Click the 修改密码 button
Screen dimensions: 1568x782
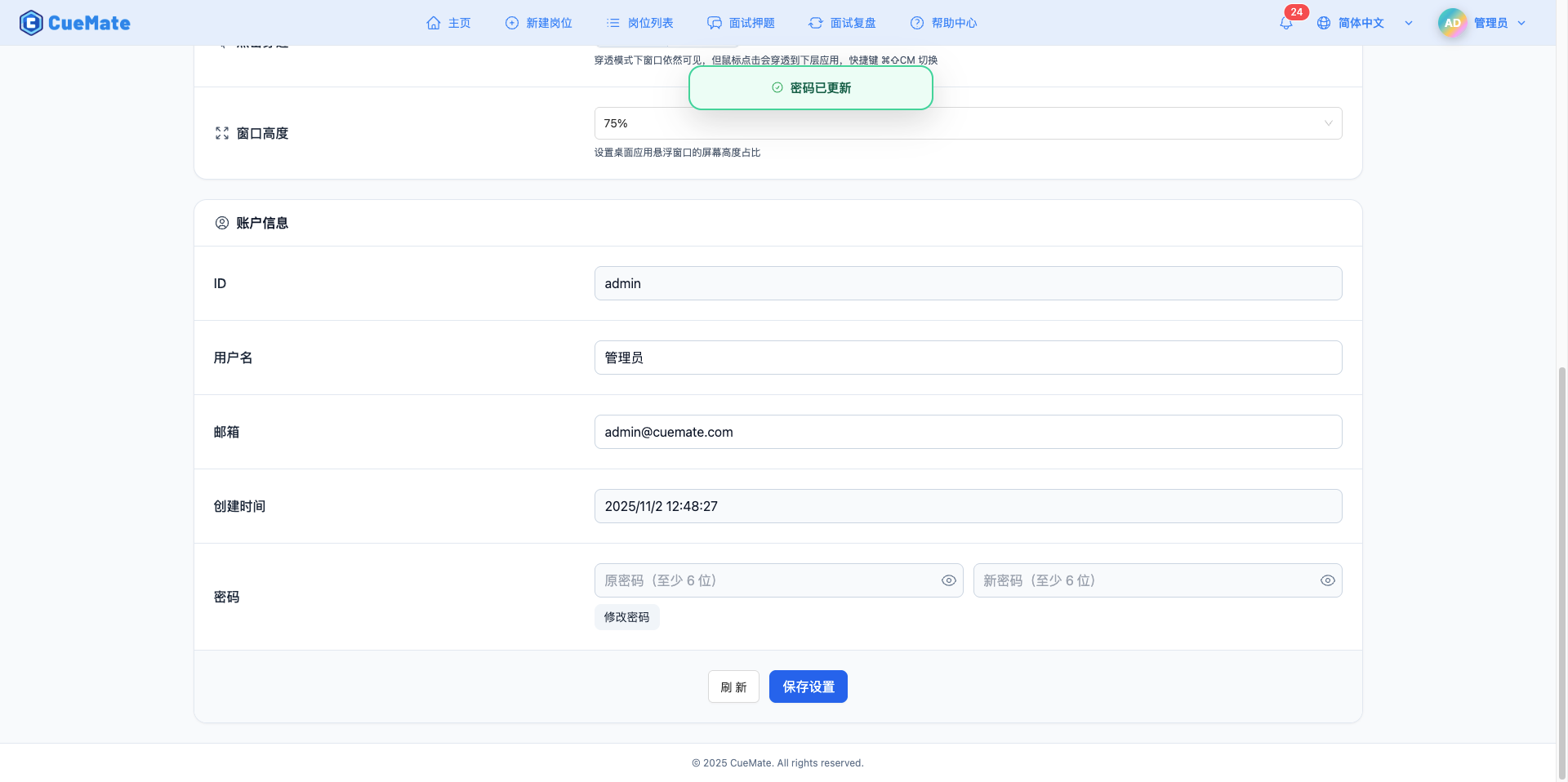pos(626,617)
